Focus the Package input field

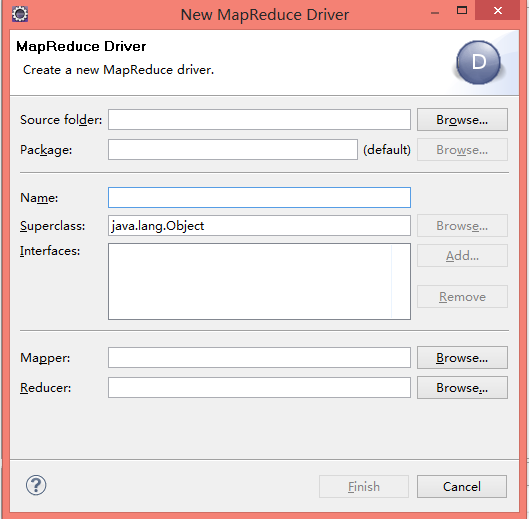click(x=233, y=149)
